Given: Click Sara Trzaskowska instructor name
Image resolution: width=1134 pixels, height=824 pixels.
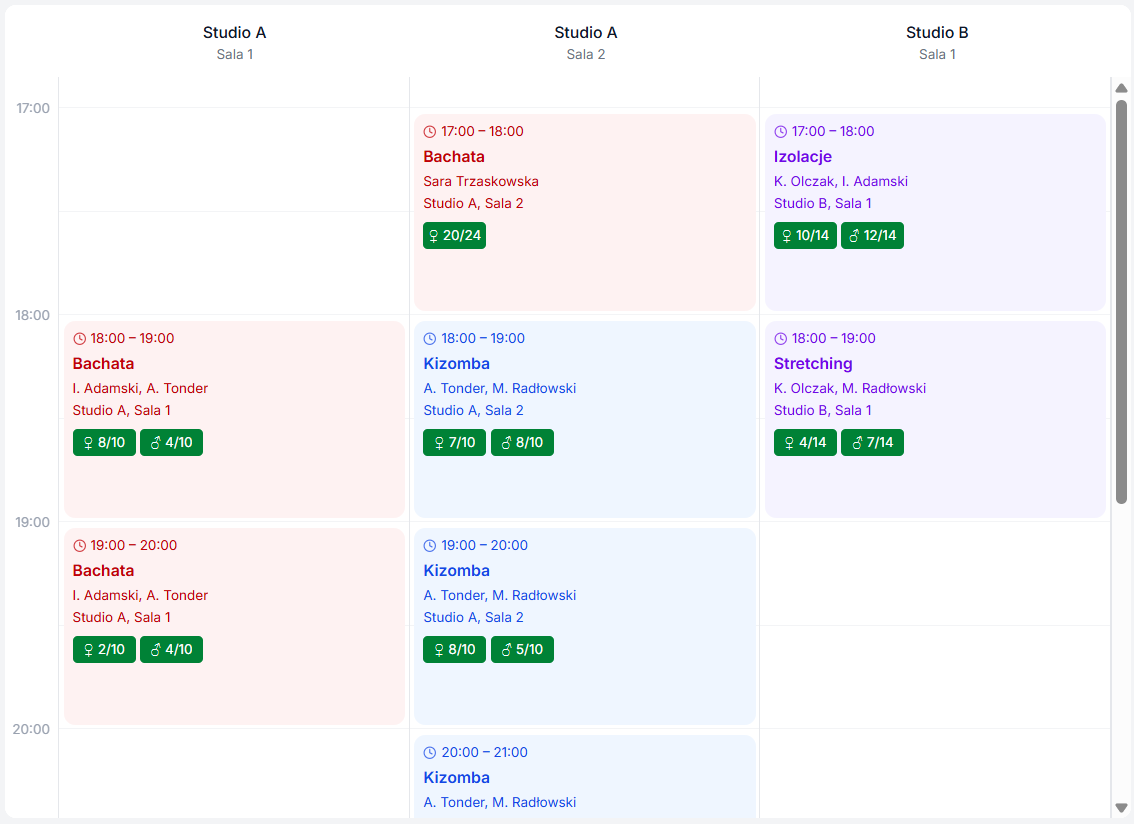Looking at the screenshot, I should 481,182.
